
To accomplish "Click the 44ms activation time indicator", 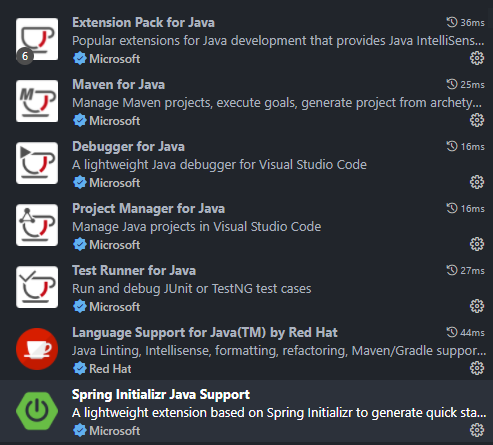I will [466, 332].
